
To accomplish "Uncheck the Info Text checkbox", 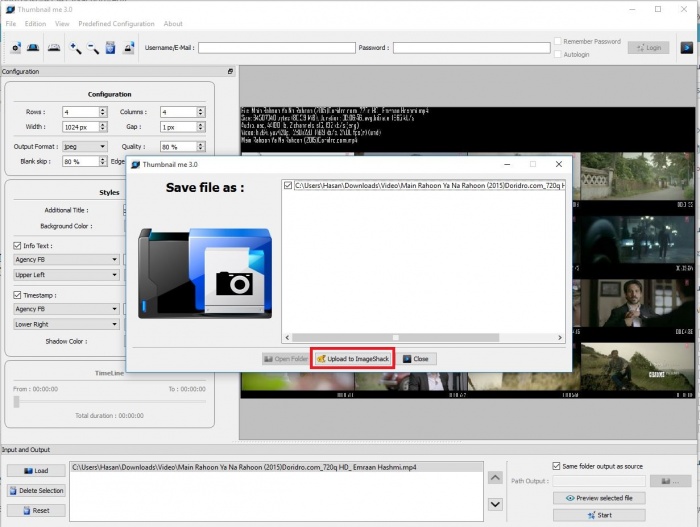I will click(x=17, y=245).
